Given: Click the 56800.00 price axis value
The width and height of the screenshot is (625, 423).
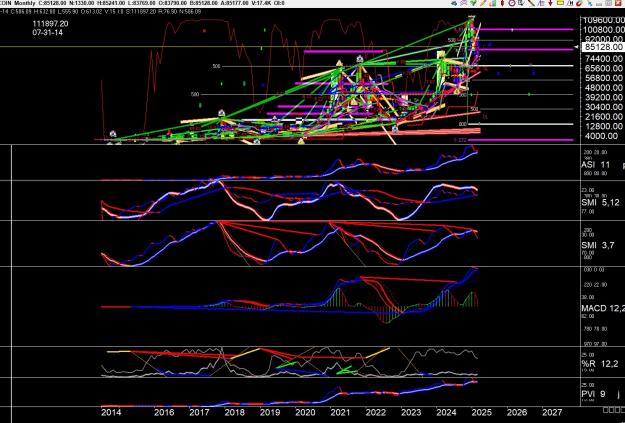Looking at the screenshot, I should point(603,78).
